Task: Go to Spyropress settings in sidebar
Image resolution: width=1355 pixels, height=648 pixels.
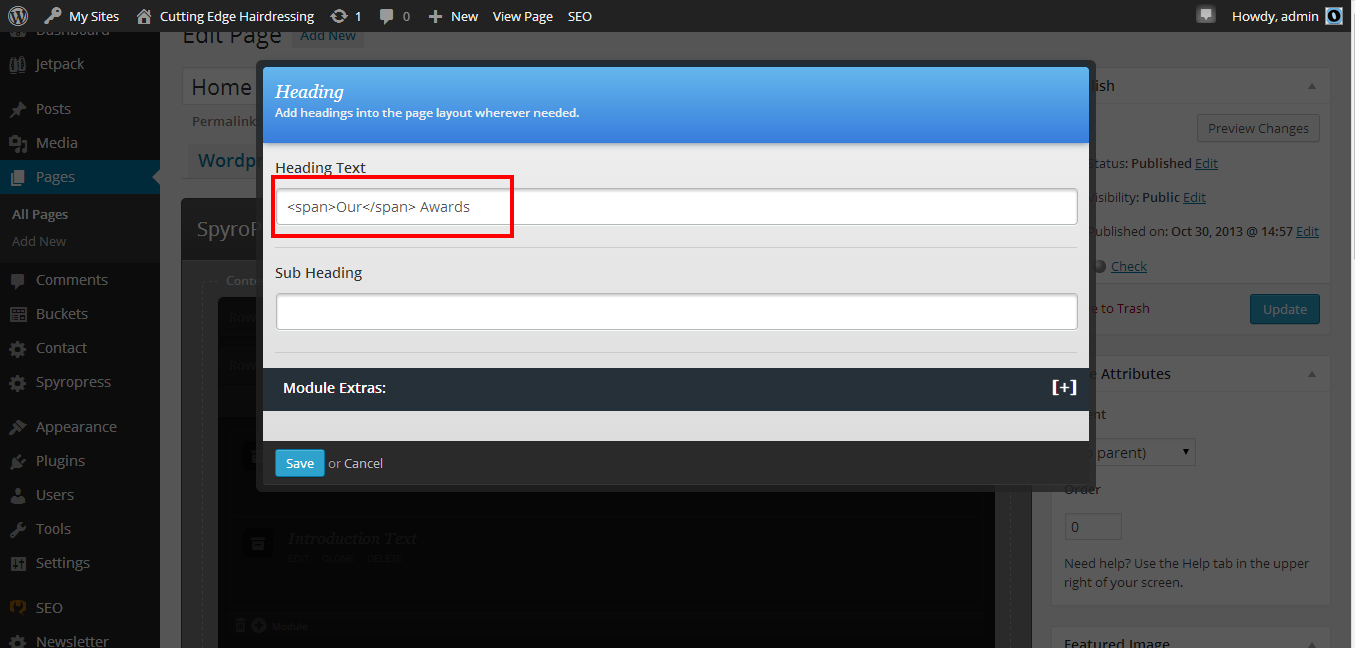Action: (x=72, y=382)
